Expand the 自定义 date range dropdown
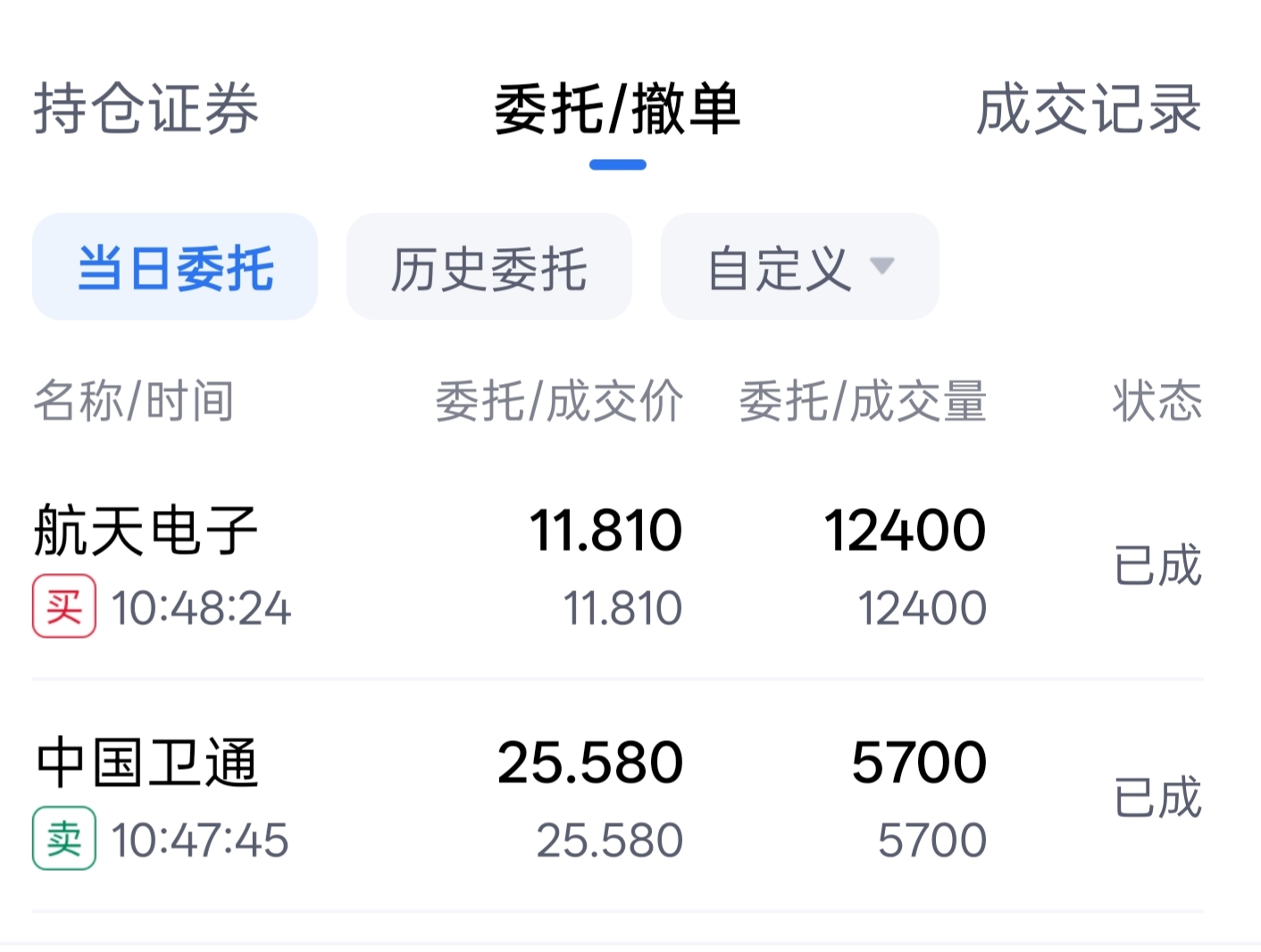Viewport: 1261px width, 952px height. pyautogui.click(x=800, y=267)
